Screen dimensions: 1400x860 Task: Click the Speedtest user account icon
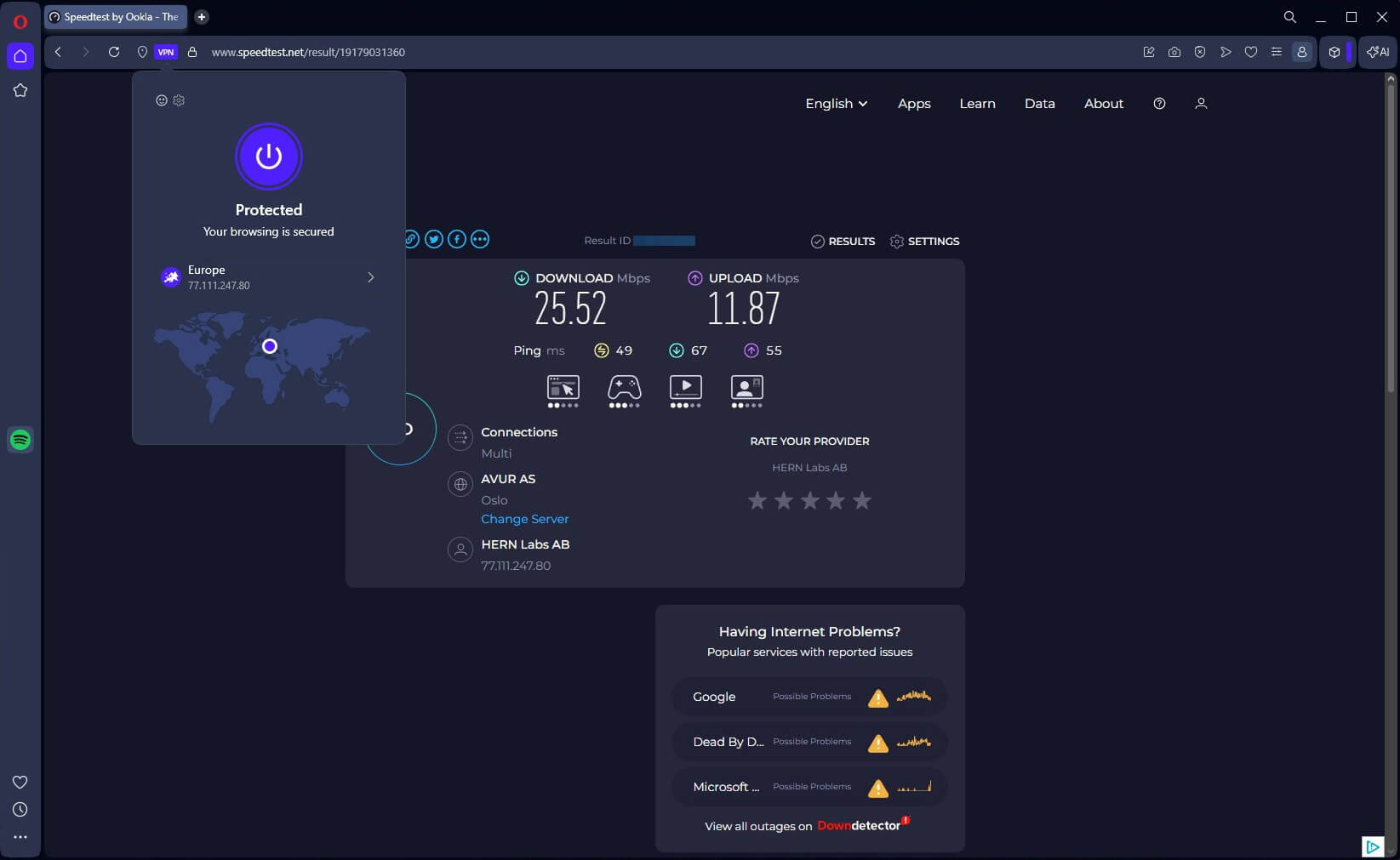pos(1201,103)
